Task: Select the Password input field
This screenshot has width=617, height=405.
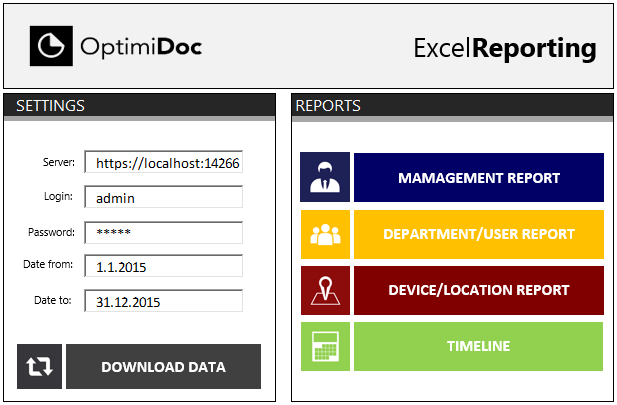Action: [x=164, y=232]
